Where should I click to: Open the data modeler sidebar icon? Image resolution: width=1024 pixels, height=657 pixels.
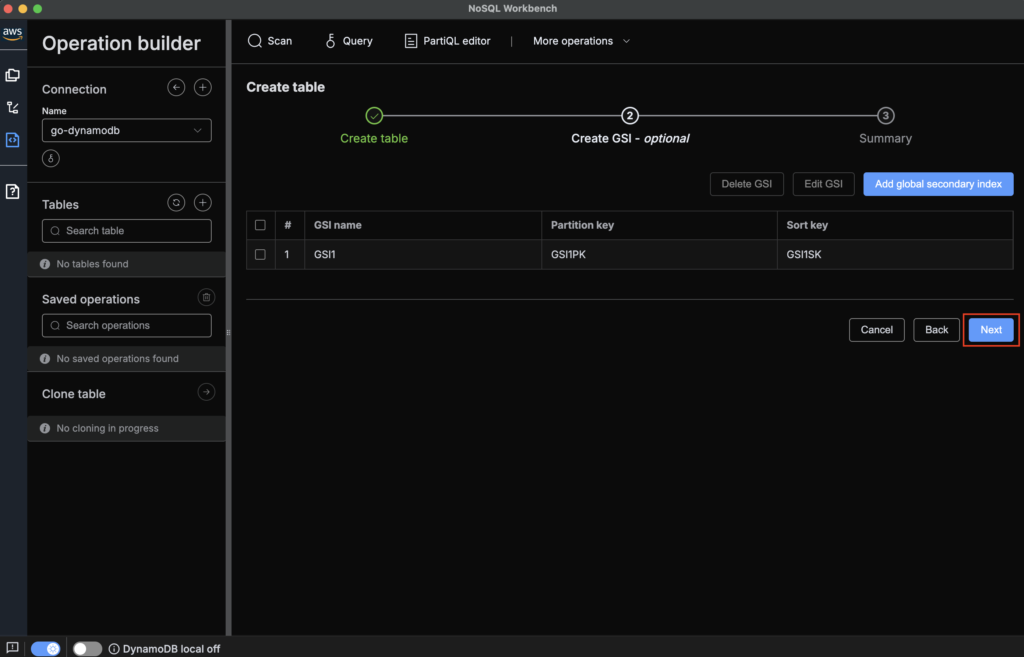pyautogui.click(x=13, y=75)
